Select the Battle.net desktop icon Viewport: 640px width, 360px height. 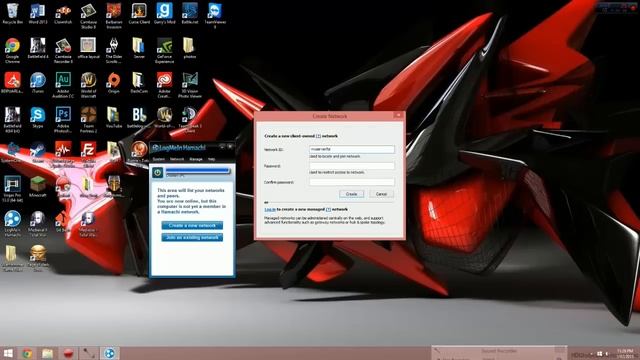(x=190, y=13)
